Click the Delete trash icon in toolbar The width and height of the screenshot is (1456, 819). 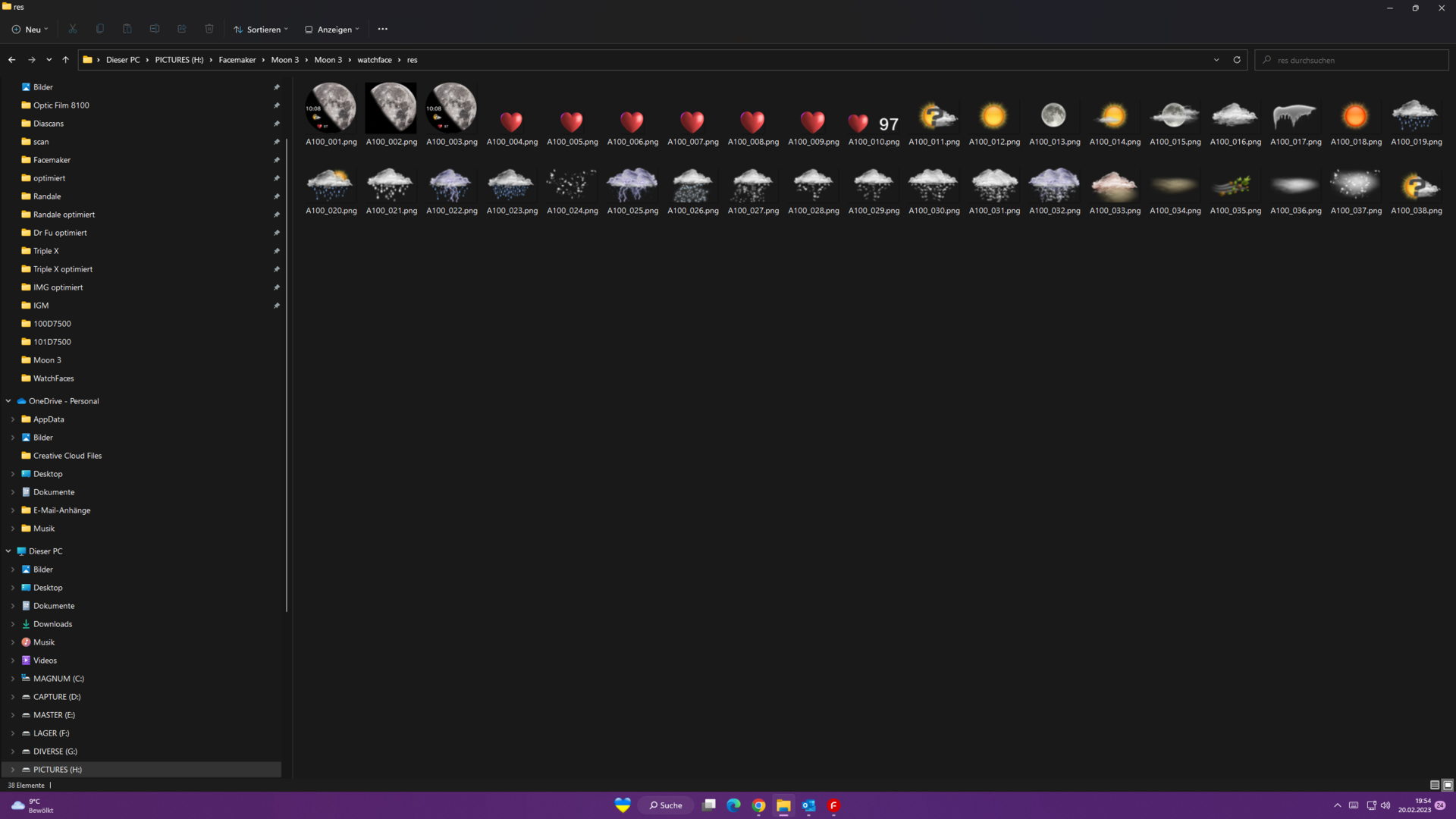(209, 29)
